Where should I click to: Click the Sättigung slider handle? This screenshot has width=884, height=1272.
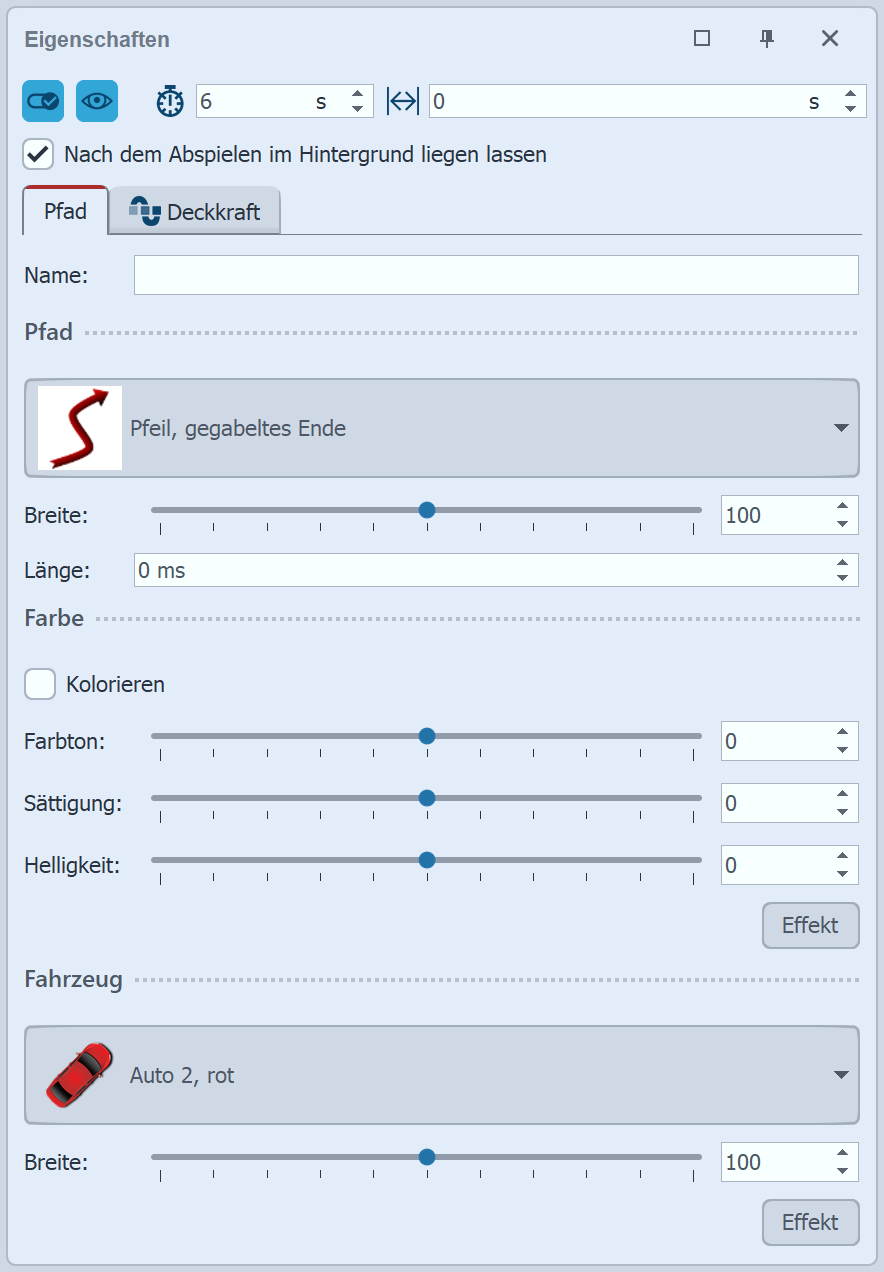click(x=427, y=798)
